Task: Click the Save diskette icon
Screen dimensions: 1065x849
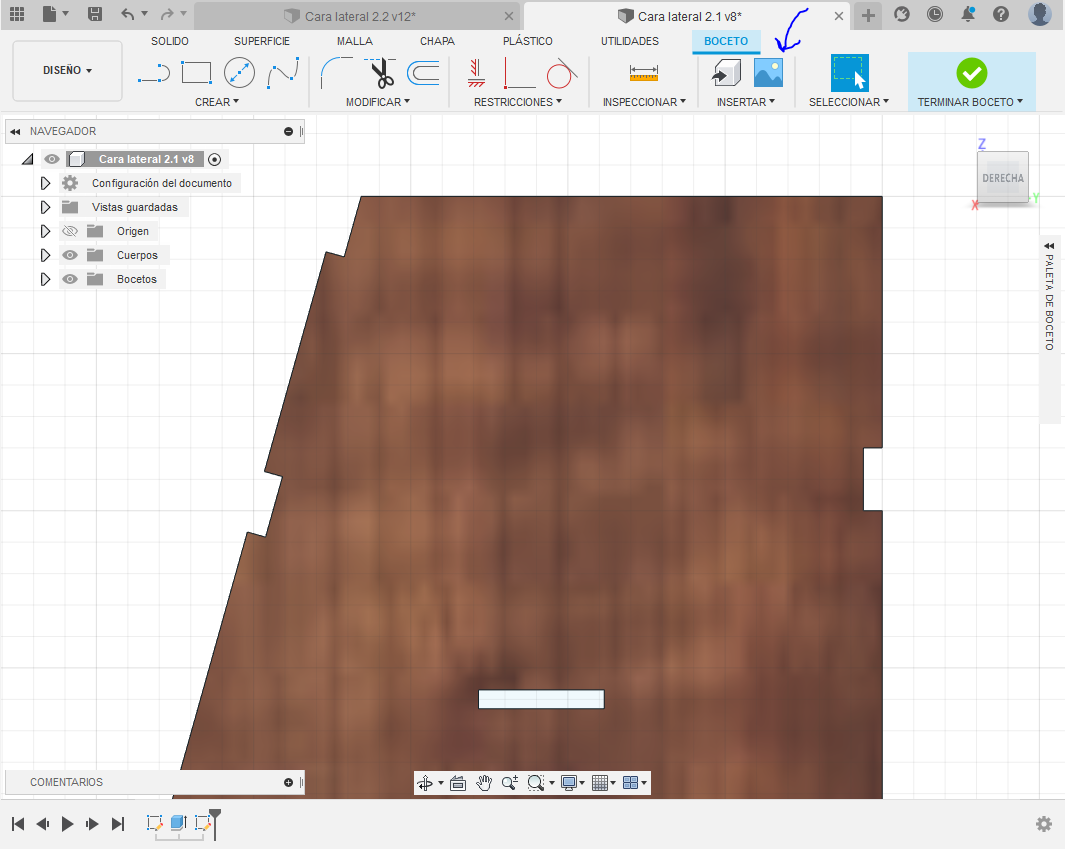Action: 95,14
